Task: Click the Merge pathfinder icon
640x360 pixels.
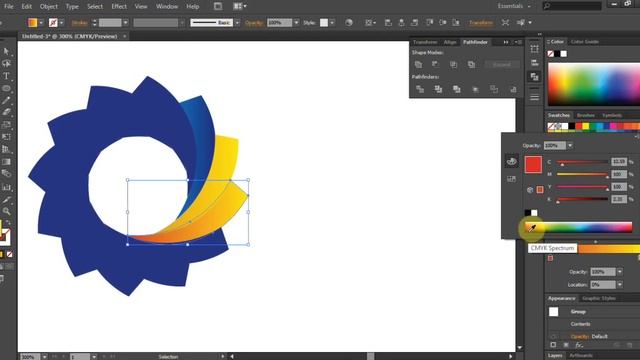Action: pyautogui.click(x=456, y=89)
